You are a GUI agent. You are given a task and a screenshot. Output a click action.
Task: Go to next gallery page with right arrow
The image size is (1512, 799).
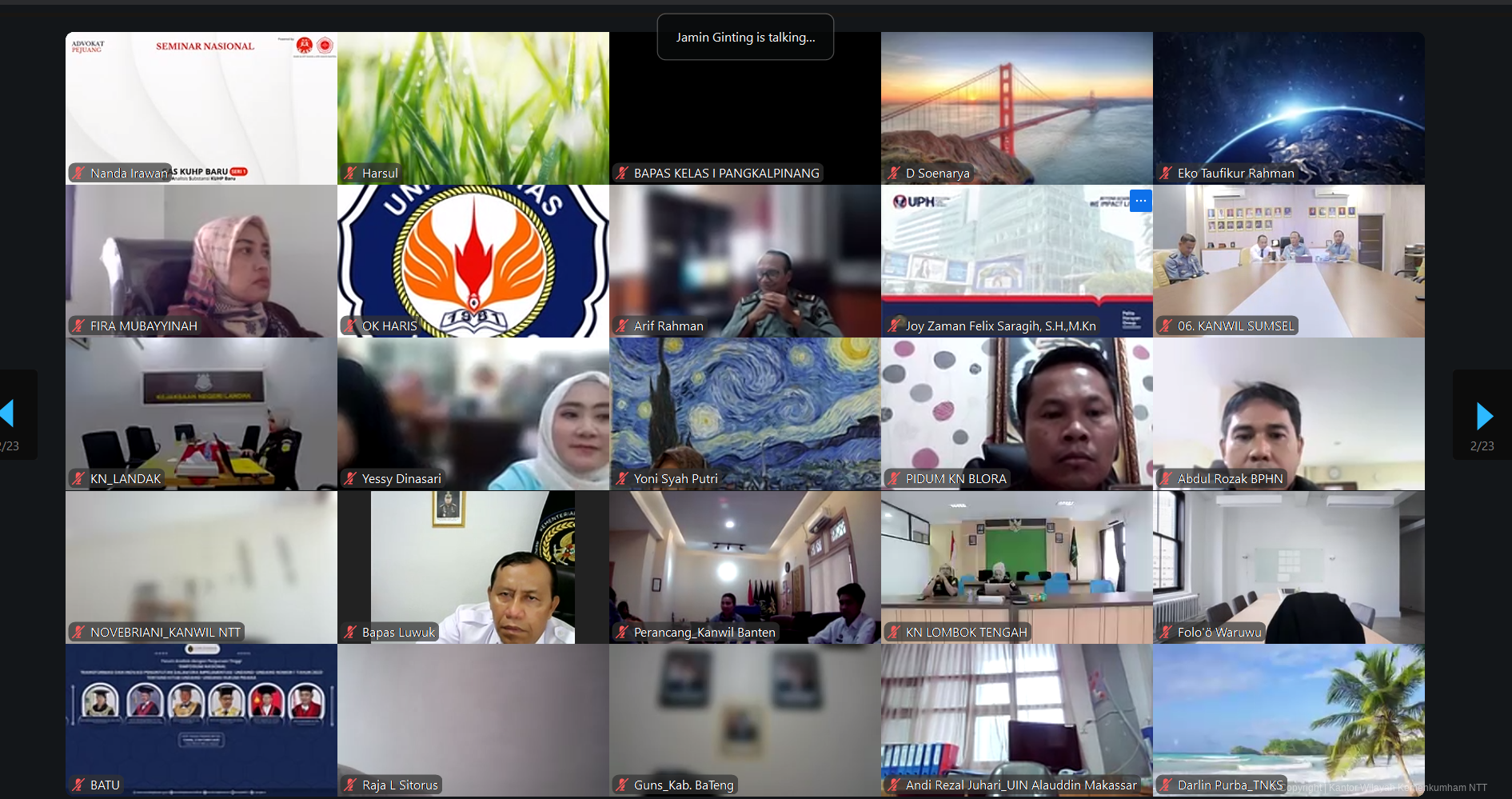click(1483, 416)
